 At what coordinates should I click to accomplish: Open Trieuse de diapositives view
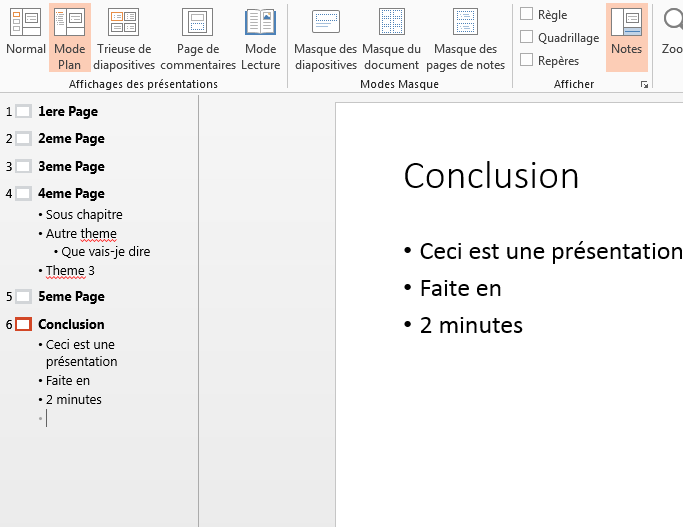point(124,36)
